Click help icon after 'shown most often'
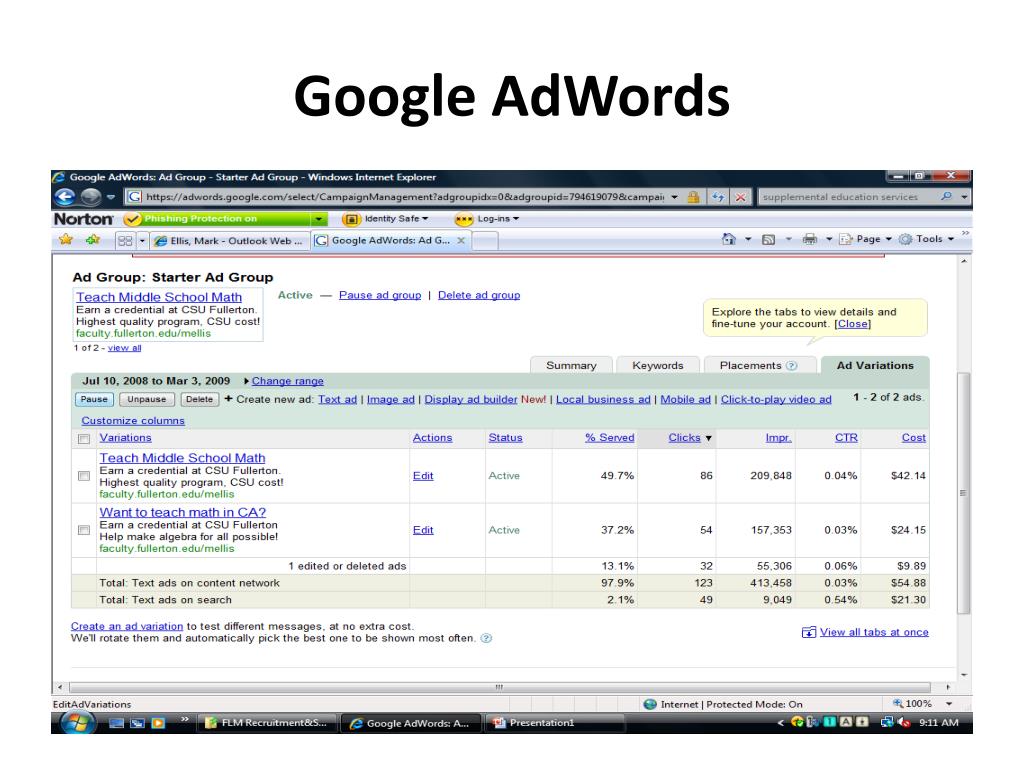The image size is (1024, 768). click(x=486, y=638)
